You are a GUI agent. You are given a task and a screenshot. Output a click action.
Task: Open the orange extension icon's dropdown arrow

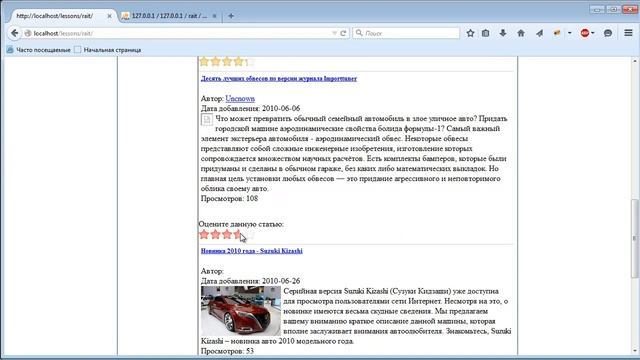coord(569,33)
